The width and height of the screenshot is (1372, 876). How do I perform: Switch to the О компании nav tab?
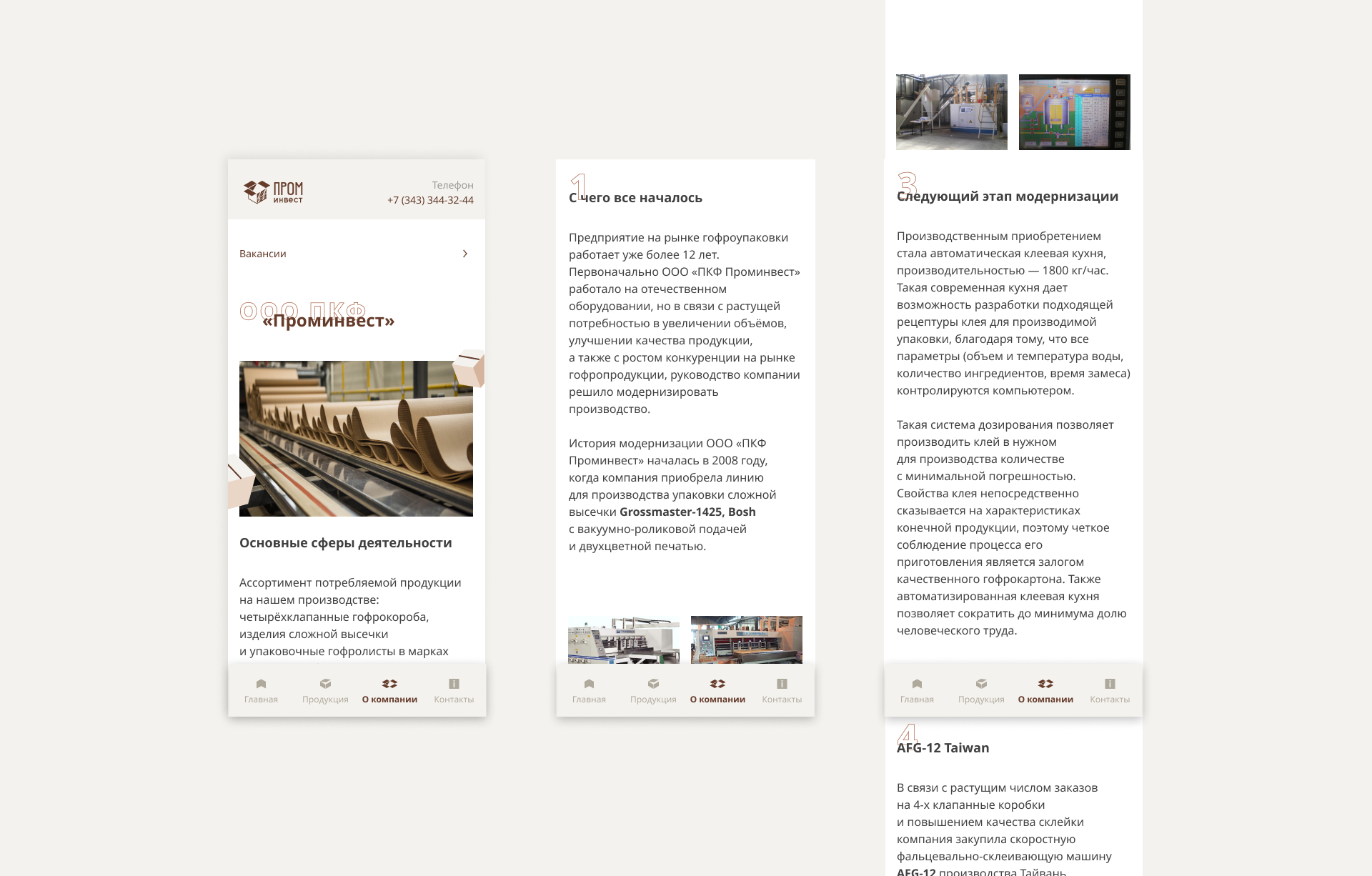[x=390, y=690]
